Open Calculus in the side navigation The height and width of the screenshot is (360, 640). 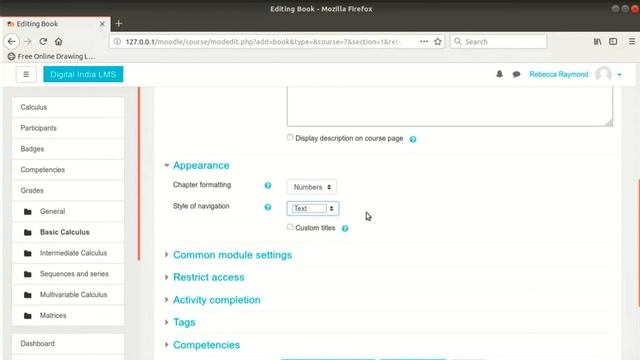(x=68, y=107)
